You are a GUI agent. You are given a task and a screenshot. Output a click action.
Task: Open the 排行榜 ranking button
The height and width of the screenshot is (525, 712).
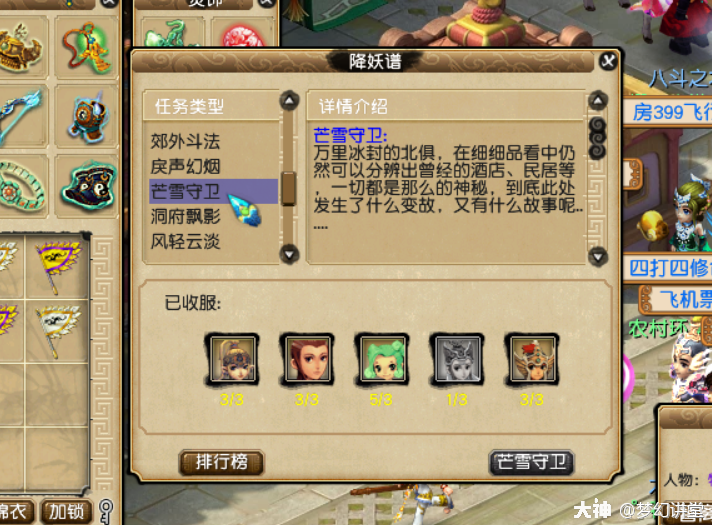(222, 462)
